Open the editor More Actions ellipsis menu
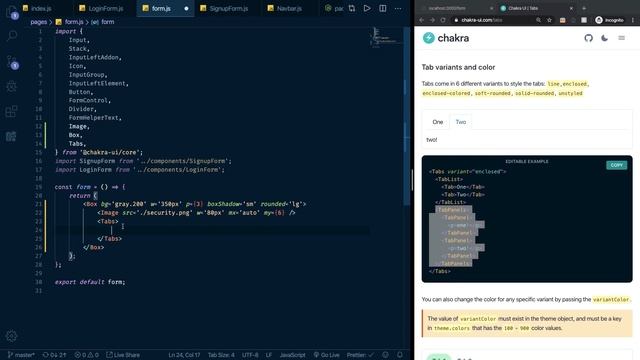 point(398,8)
